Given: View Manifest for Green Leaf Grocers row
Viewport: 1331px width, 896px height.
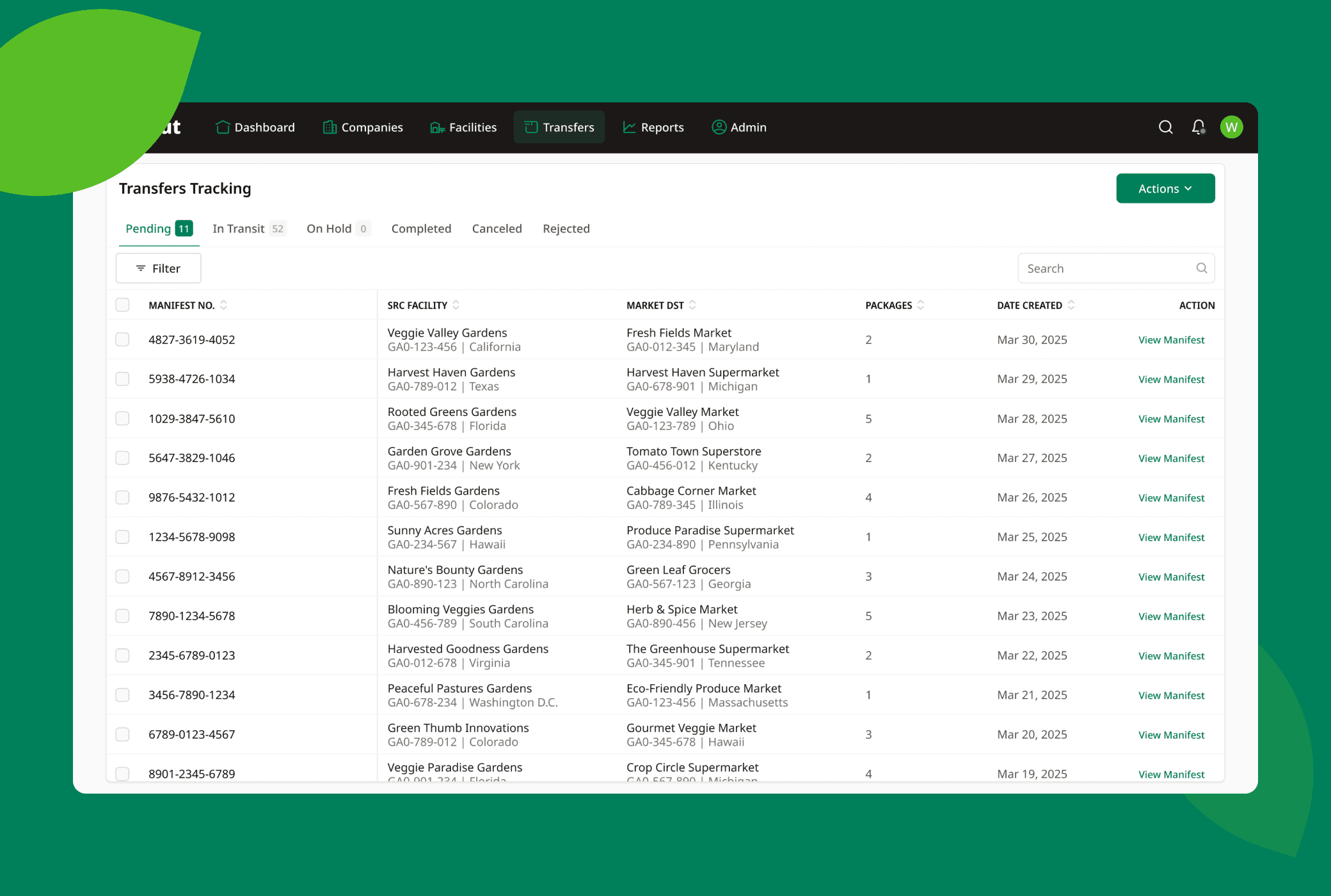Looking at the screenshot, I should [x=1171, y=577].
